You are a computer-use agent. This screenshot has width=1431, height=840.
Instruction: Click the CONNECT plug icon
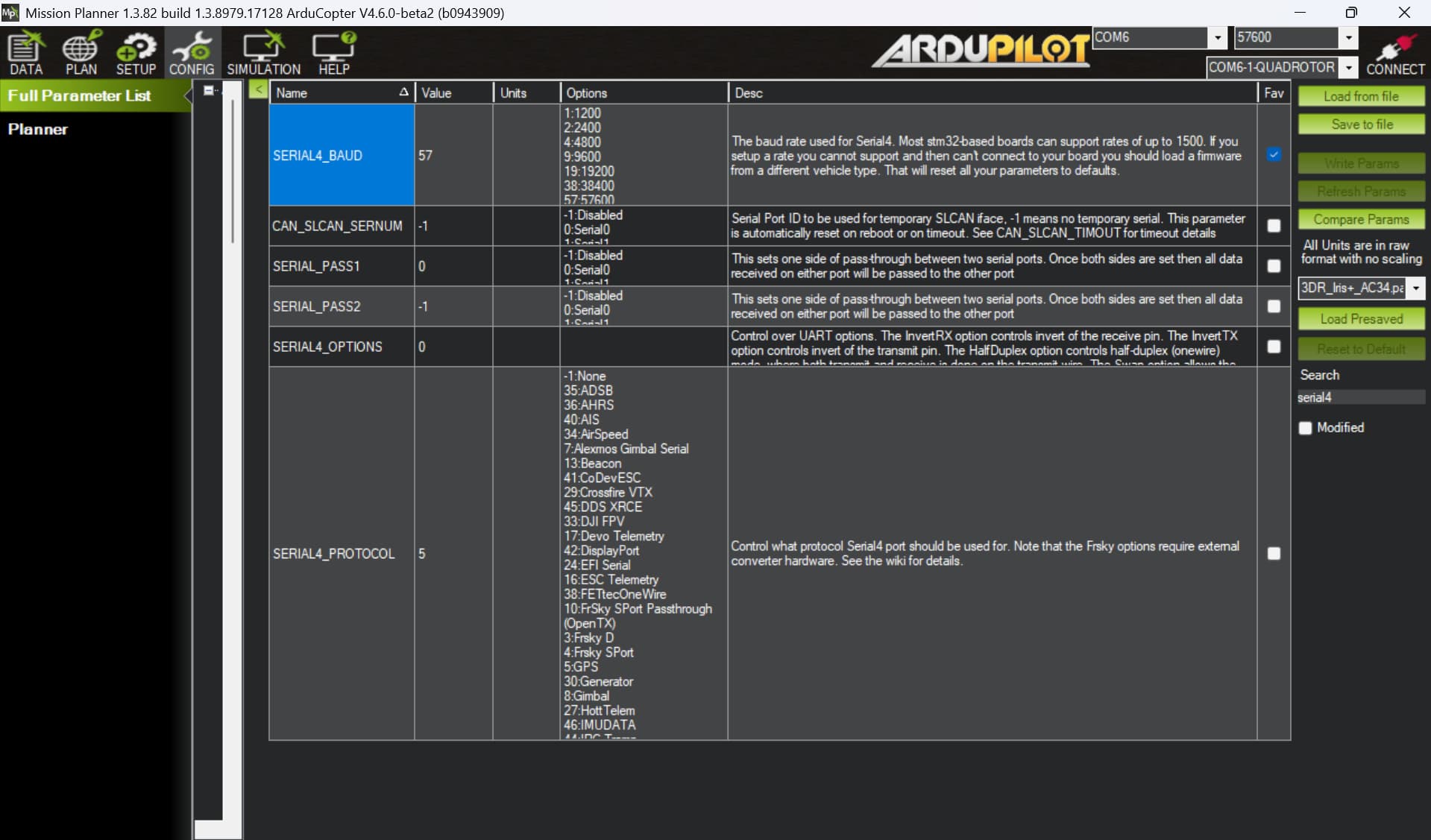point(1395,53)
